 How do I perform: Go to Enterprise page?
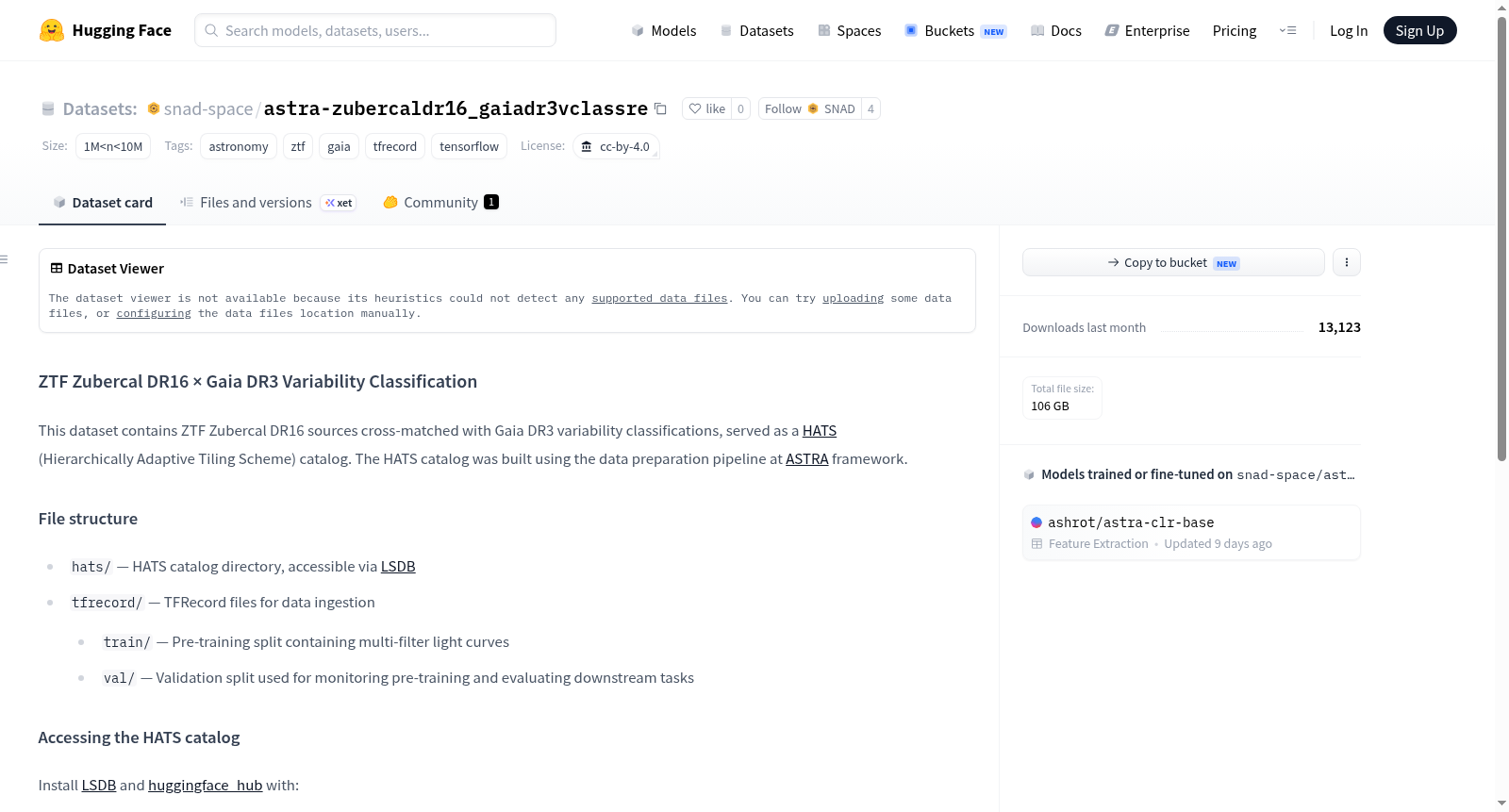click(1147, 30)
